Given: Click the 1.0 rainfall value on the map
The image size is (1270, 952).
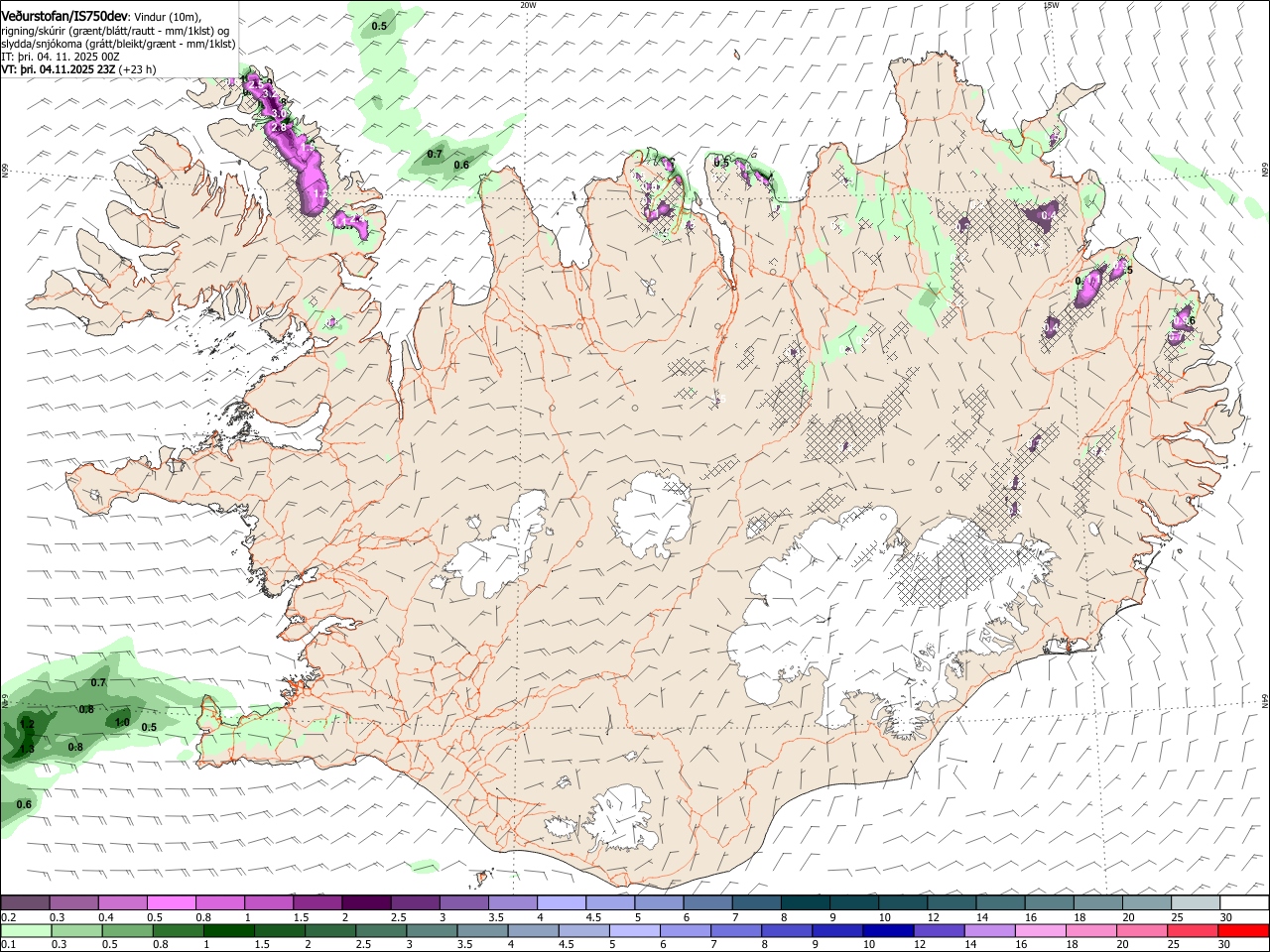Looking at the screenshot, I should click(121, 722).
